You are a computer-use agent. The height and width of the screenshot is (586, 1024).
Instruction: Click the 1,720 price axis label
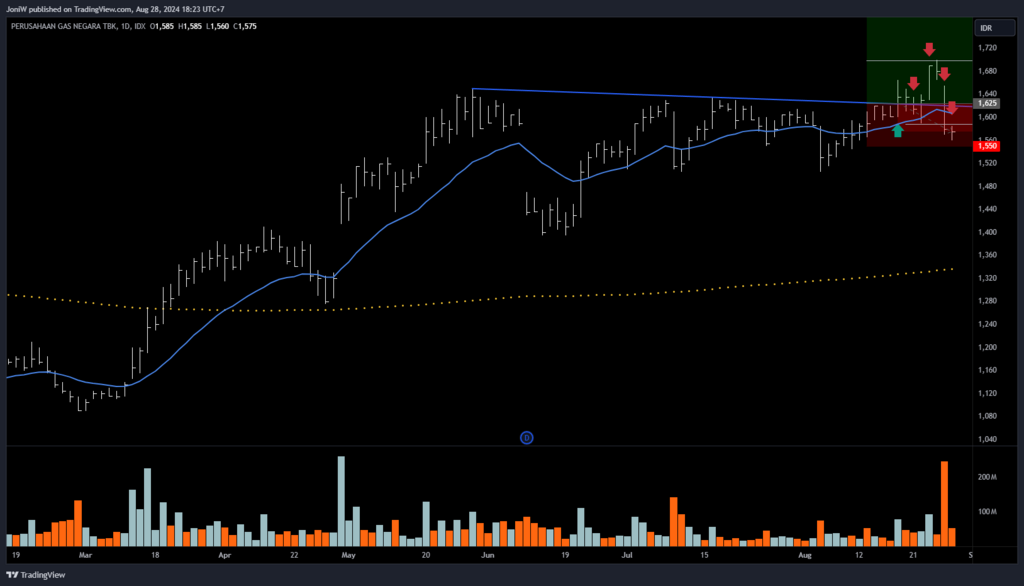[987, 48]
